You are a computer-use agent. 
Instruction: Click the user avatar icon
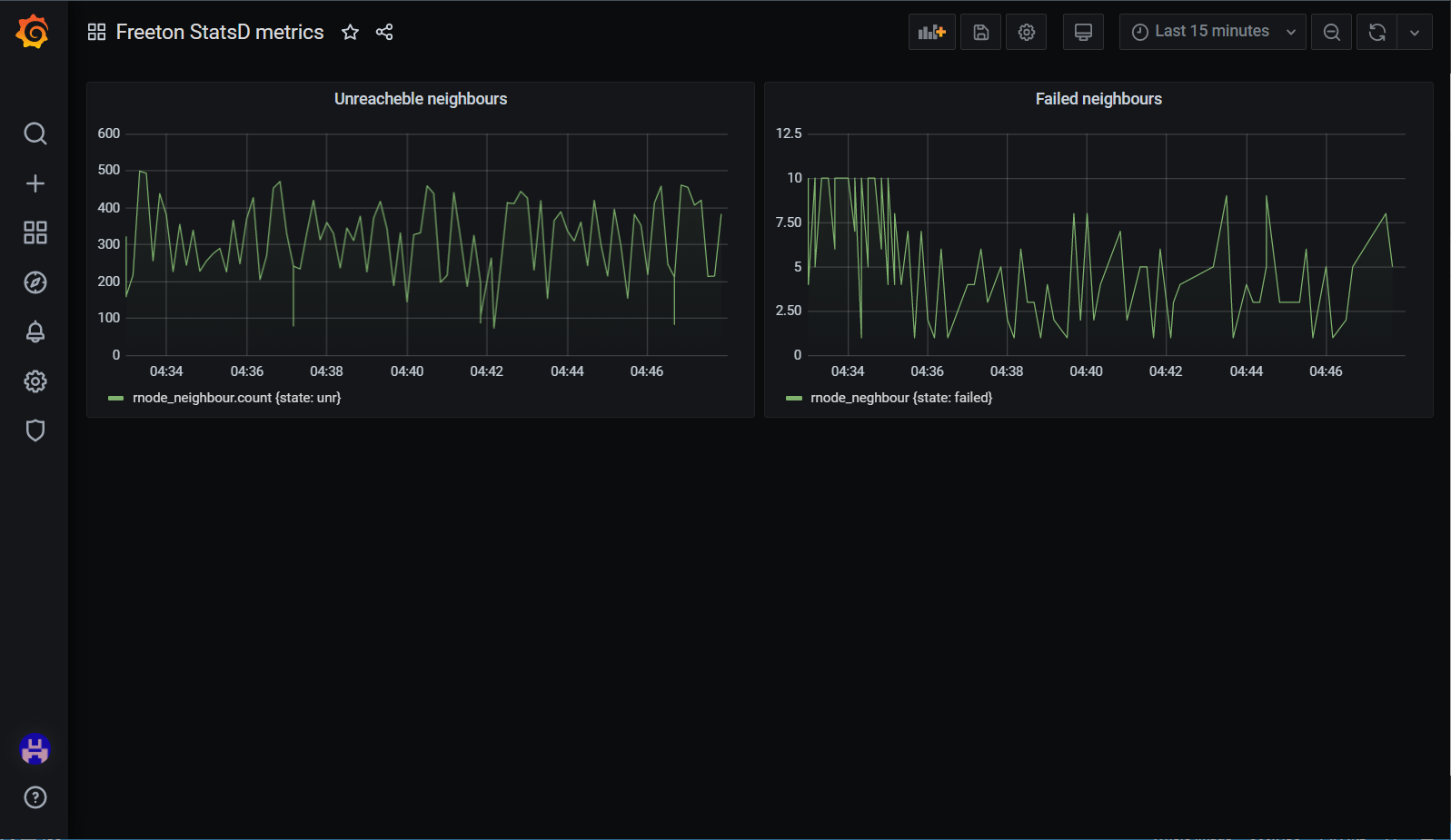click(x=35, y=749)
